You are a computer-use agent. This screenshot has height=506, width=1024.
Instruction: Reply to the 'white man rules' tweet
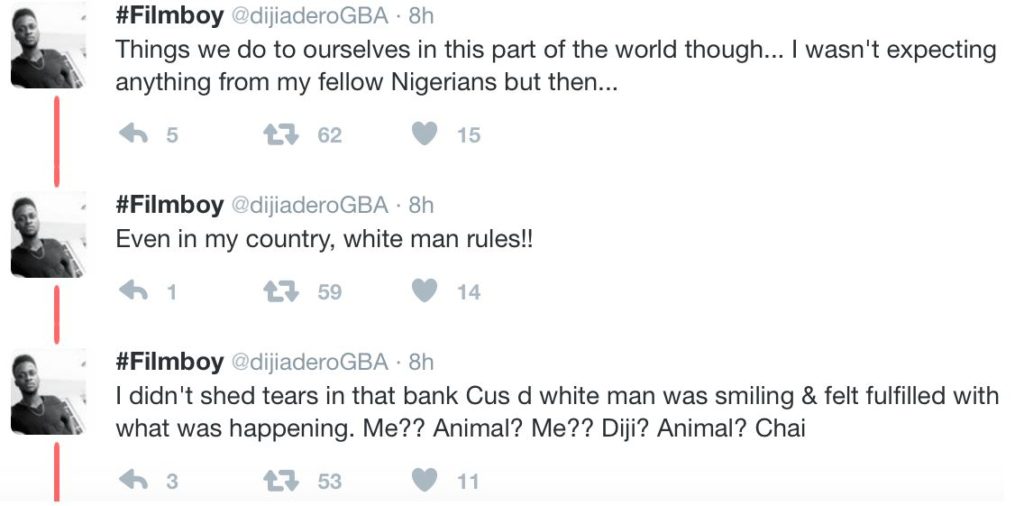click(x=133, y=291)
